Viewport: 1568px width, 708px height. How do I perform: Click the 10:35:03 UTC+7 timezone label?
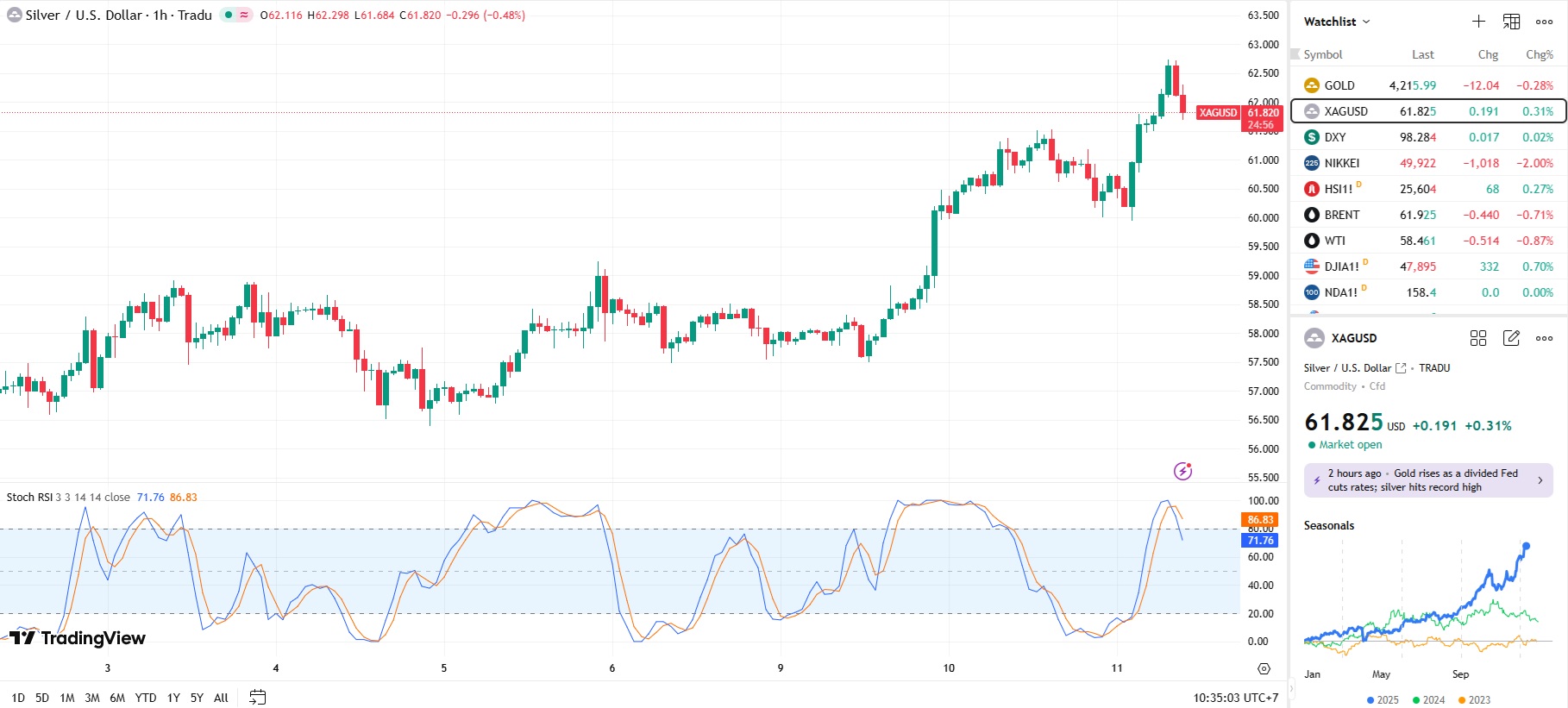tap(1235, 698)
